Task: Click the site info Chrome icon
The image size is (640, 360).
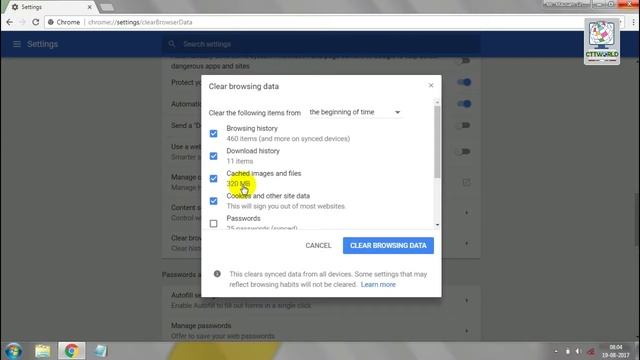Action: click(51, 22)
